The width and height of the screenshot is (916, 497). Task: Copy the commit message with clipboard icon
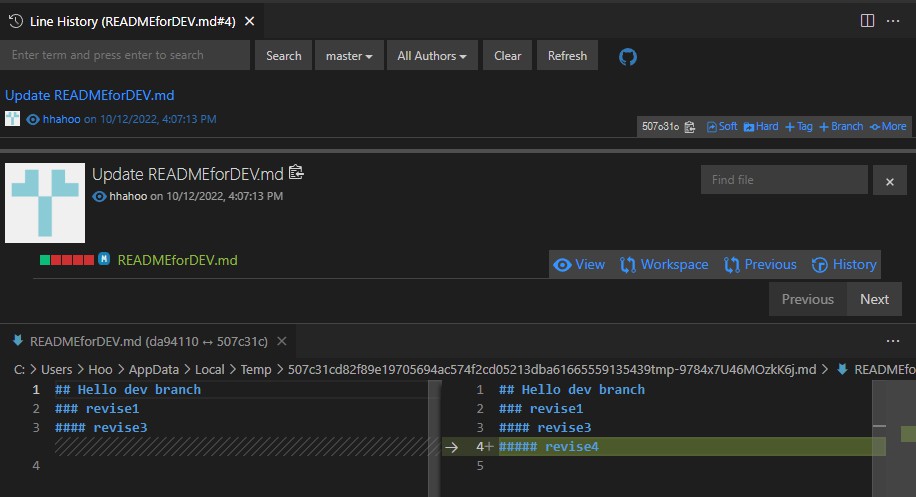pos(296,172)
